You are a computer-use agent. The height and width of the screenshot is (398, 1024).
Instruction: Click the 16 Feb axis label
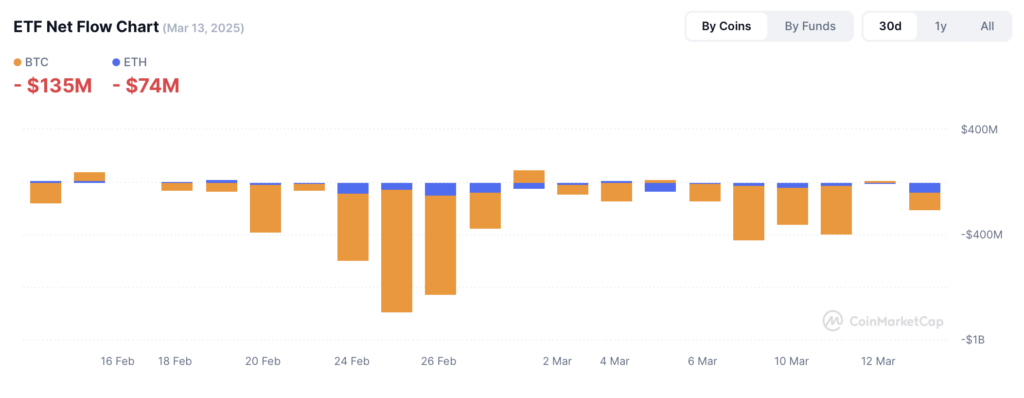(118, 361)
